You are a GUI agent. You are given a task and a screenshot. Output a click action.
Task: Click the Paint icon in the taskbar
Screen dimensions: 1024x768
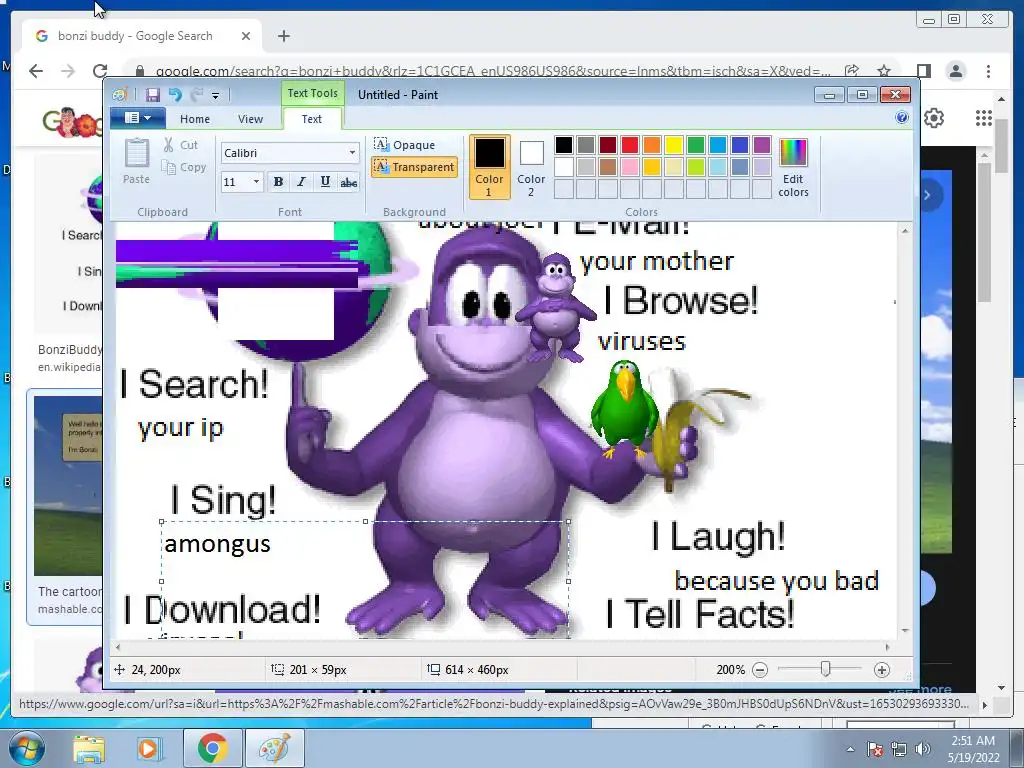pyautogui.click(x=274, y=748)
